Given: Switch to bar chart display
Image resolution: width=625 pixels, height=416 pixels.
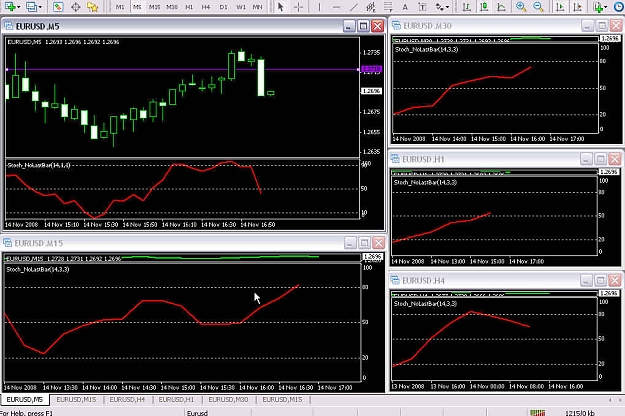Looking at the screenshot, I should click(x=467, y=7).
